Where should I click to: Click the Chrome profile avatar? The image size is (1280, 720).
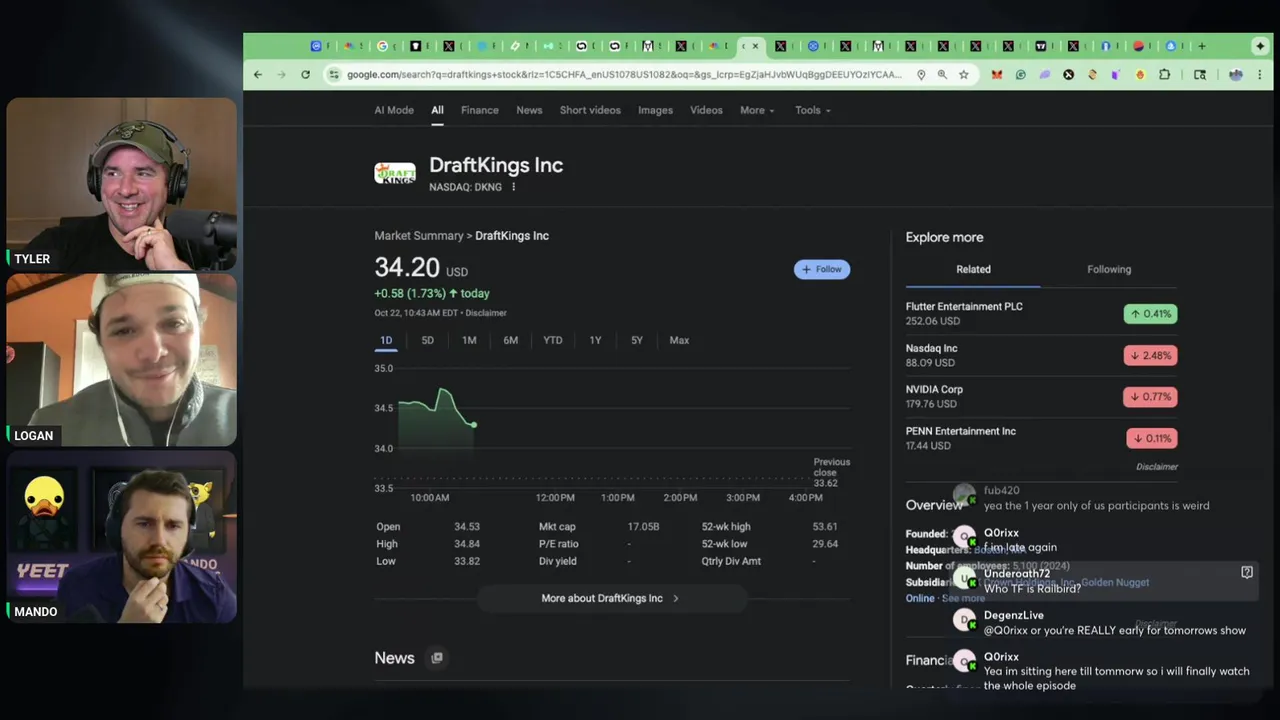[x=1236, y=74]
